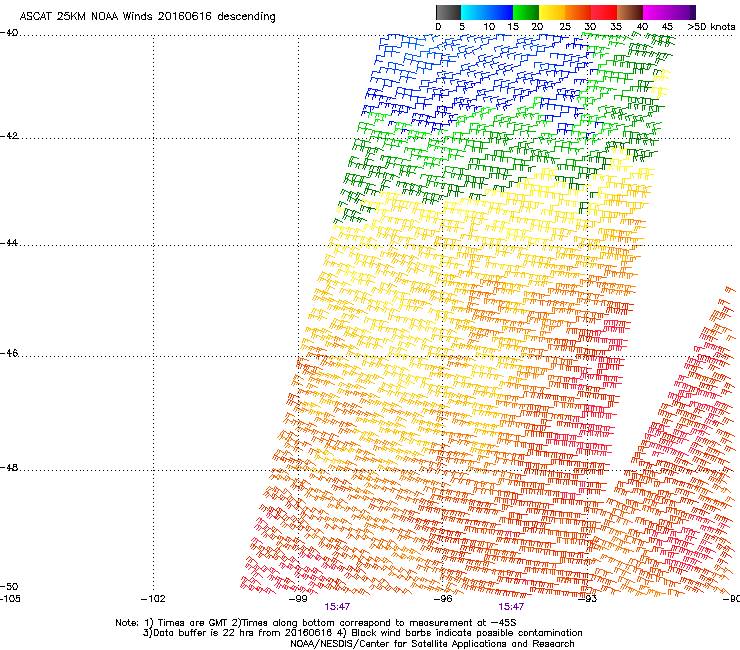Viewport: 740px width, 650px height.
Task: Click the dark purple >50 knots swatch
Action: 693,12
